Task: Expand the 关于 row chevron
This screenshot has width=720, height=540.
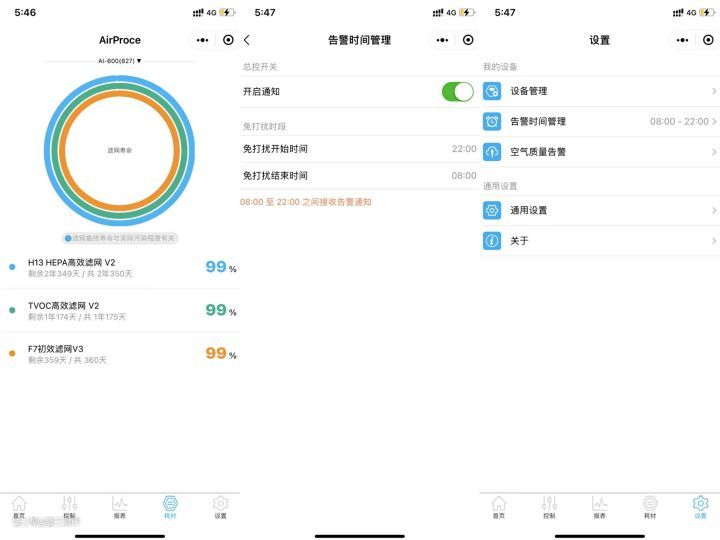Action: pyautogui.click(x=713, y=241)
